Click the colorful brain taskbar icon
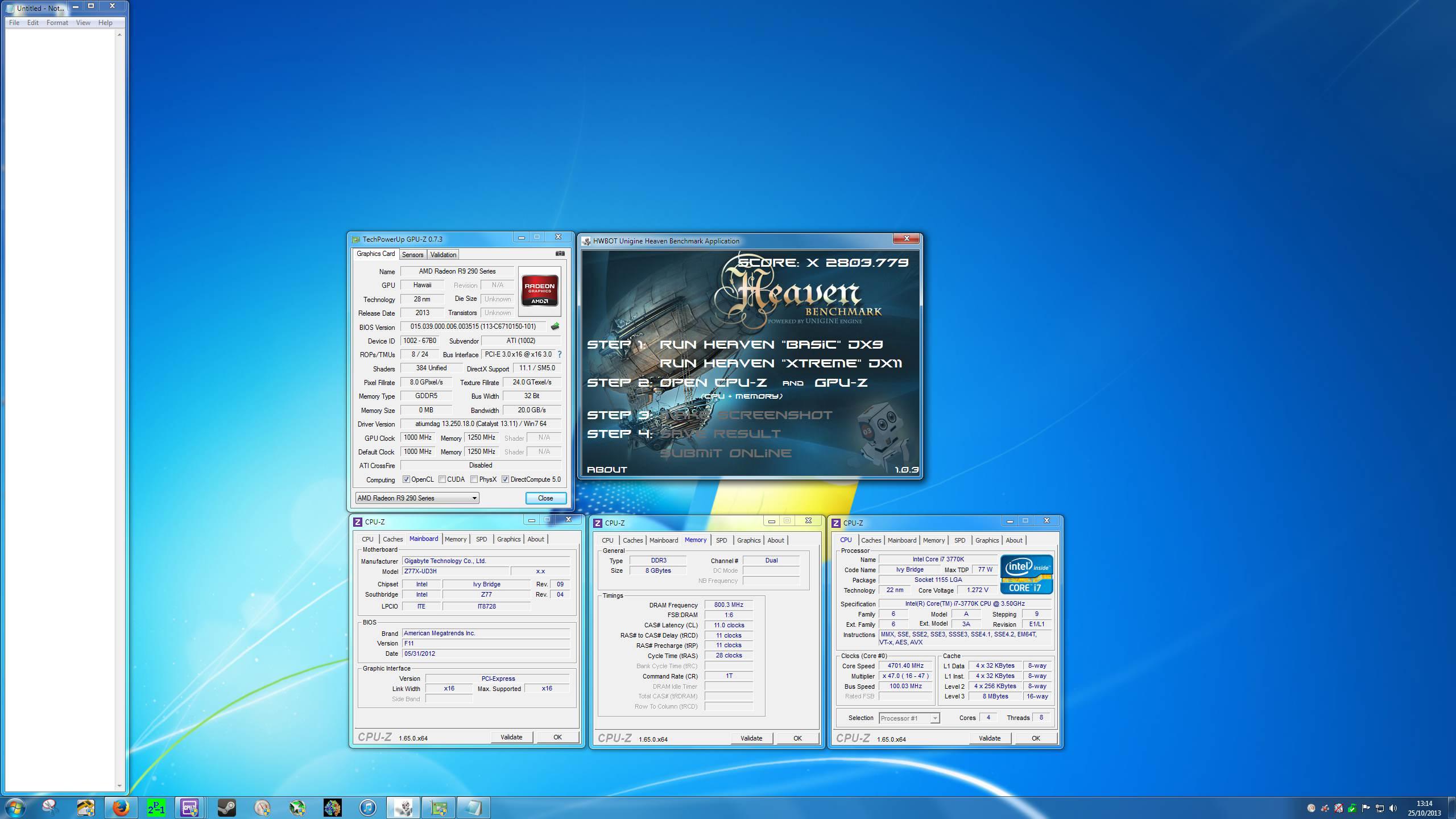Image resolution: width=1456 pixels, height=819 pixels. [333, 808]
